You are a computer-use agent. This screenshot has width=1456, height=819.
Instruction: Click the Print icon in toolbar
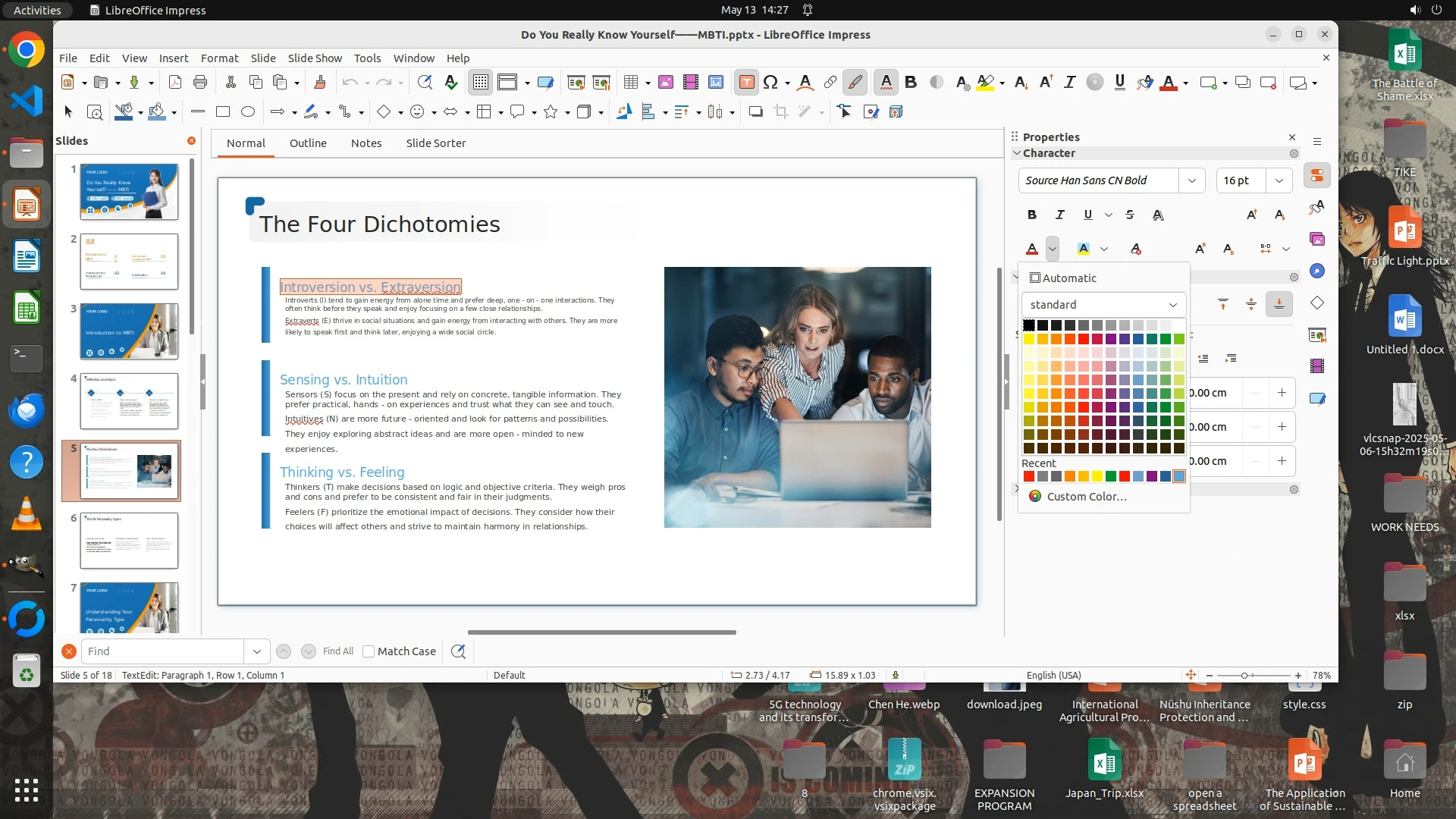click(200, 82)
